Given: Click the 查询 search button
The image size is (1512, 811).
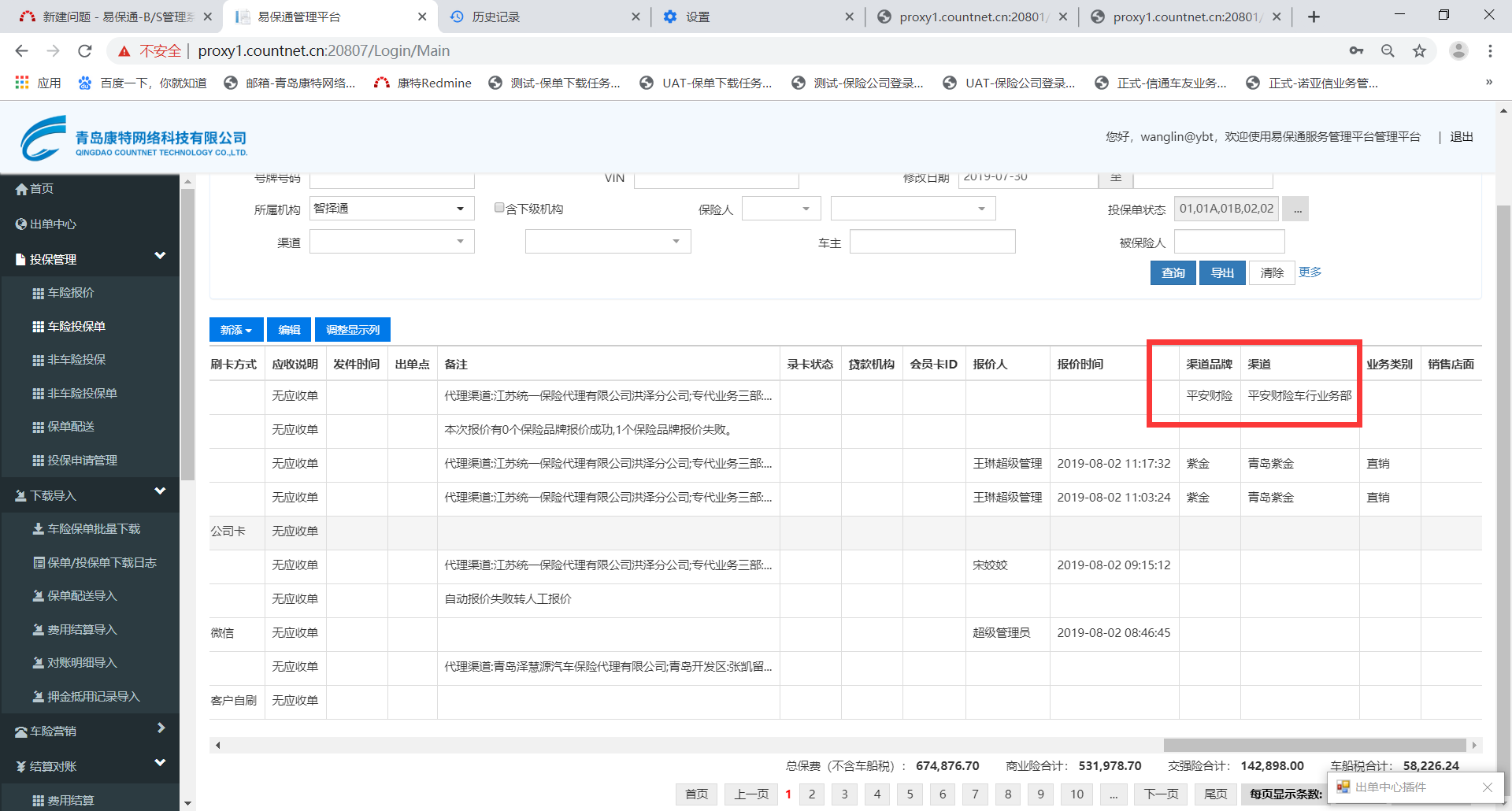Looking at the screenshot, I should pyautogui.click(x=1173, y=272).
